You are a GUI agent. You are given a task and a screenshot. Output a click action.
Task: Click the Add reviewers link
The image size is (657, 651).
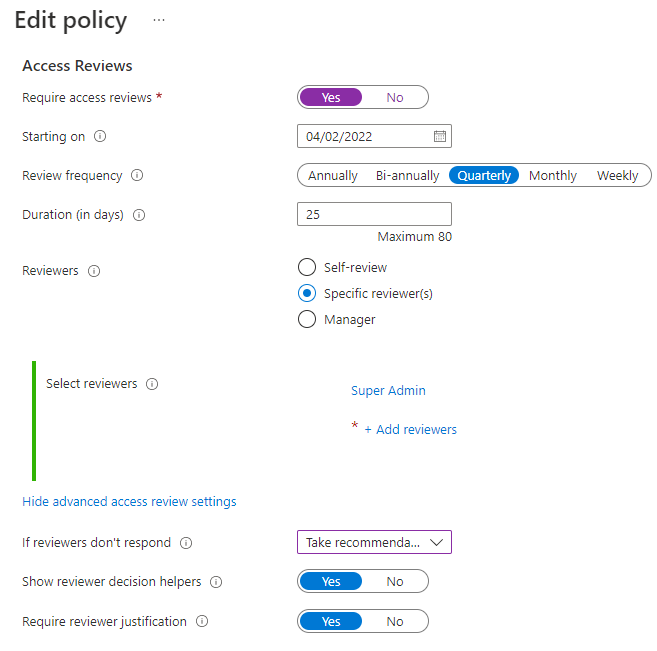(x=410, y=430)
